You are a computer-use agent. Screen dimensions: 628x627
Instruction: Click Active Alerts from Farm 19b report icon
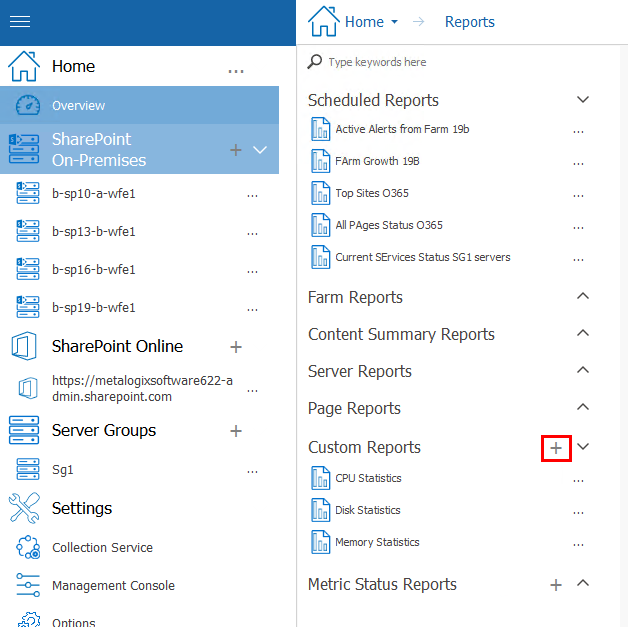(x=320, y=129)
